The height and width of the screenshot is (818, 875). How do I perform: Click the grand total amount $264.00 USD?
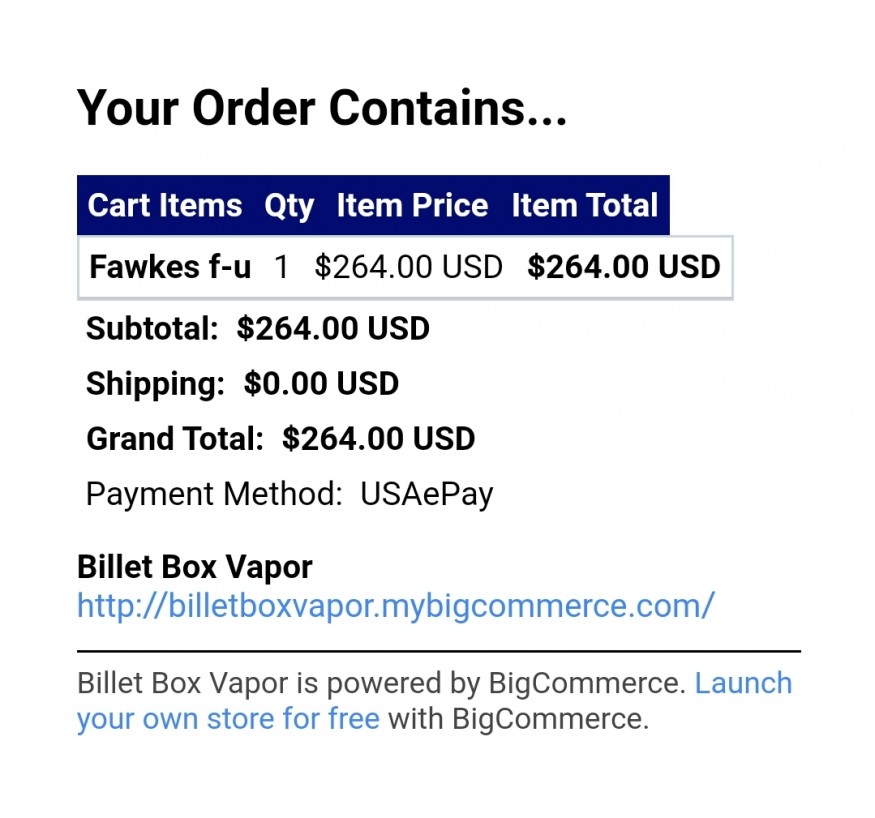tap(378, 438)
